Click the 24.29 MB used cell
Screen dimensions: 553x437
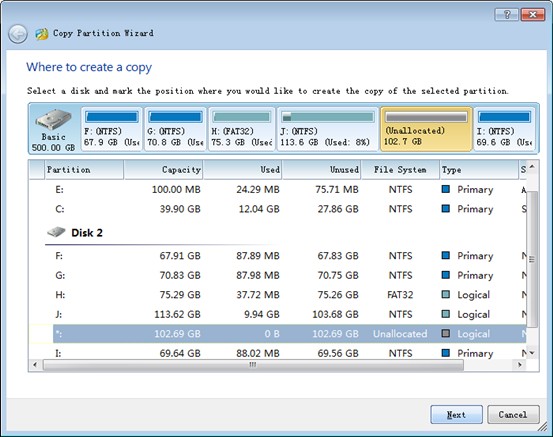(x=258, y=189)
